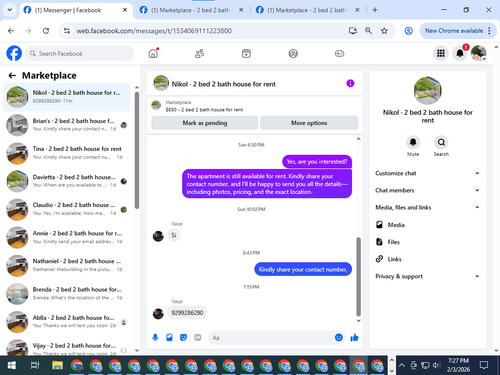
Task: Click the conversation list scrollbar
Action: 137,150
